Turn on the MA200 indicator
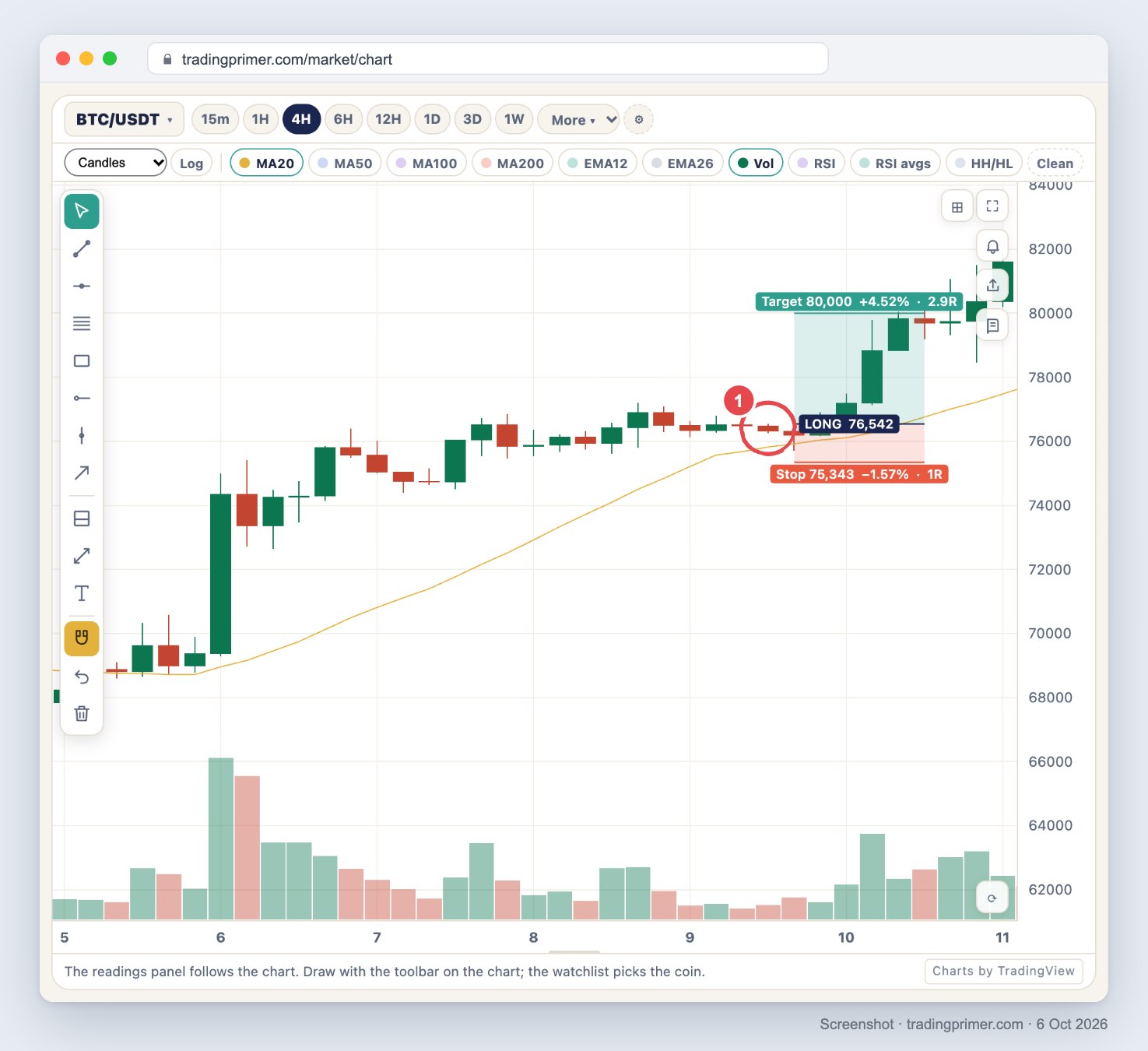This screenshot has width=1148, height=1051. click(x=513, y=163)
